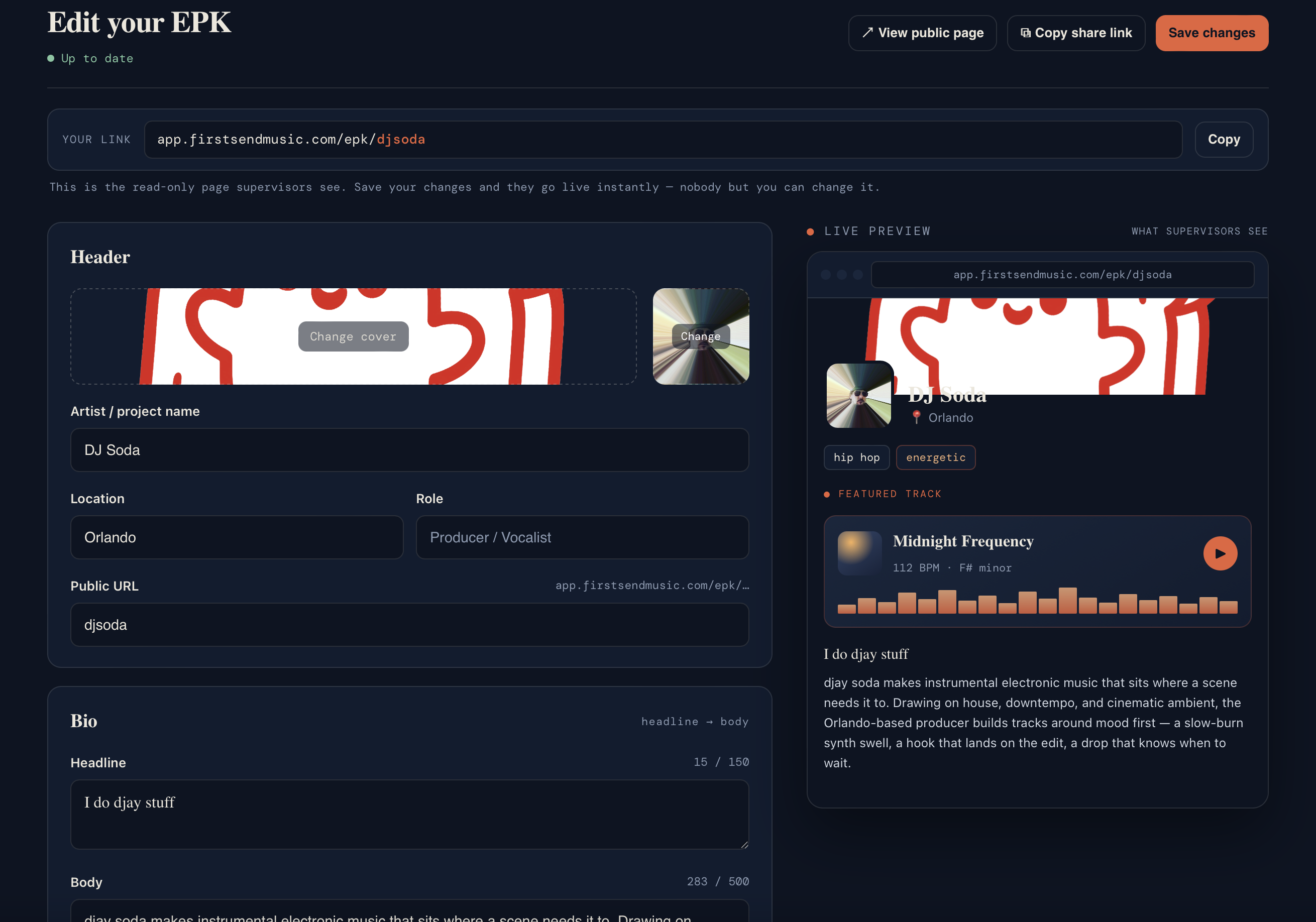Viewport: 1316px width, 922px height.
Task: Click the Midnight Frequency title
Action: 963,541
